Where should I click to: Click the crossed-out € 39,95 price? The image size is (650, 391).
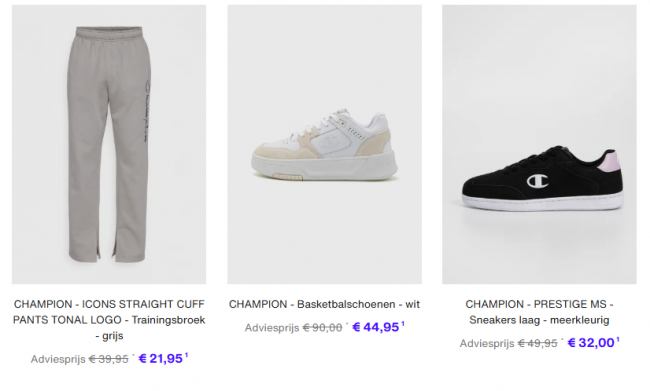109,359
